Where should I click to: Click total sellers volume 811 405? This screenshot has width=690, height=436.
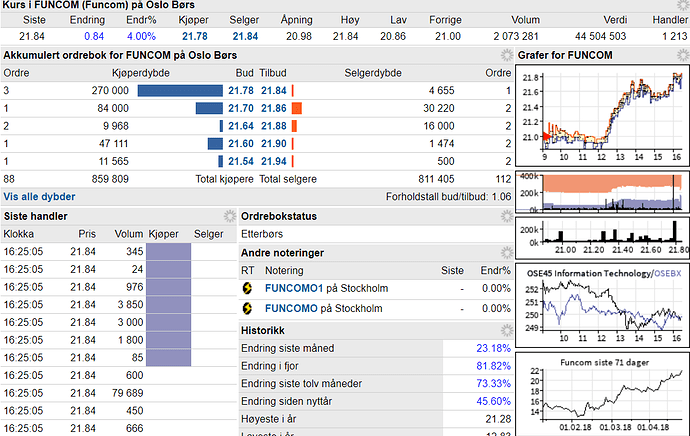tap(436, 179)
